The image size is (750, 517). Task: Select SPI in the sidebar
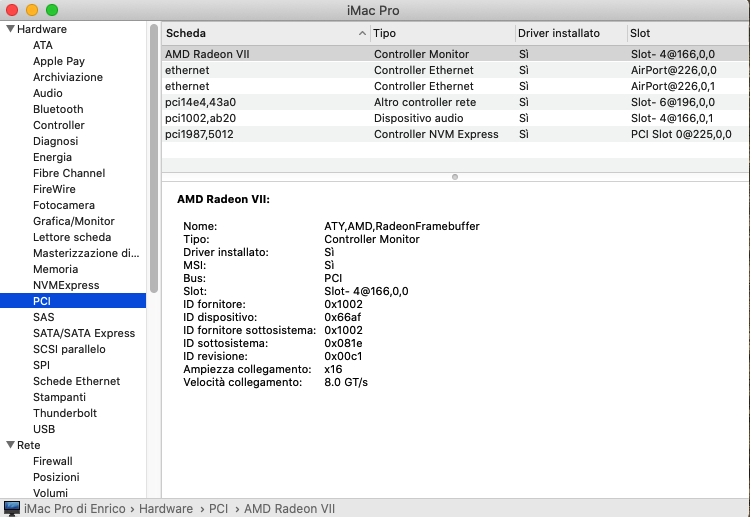[41, 365]
